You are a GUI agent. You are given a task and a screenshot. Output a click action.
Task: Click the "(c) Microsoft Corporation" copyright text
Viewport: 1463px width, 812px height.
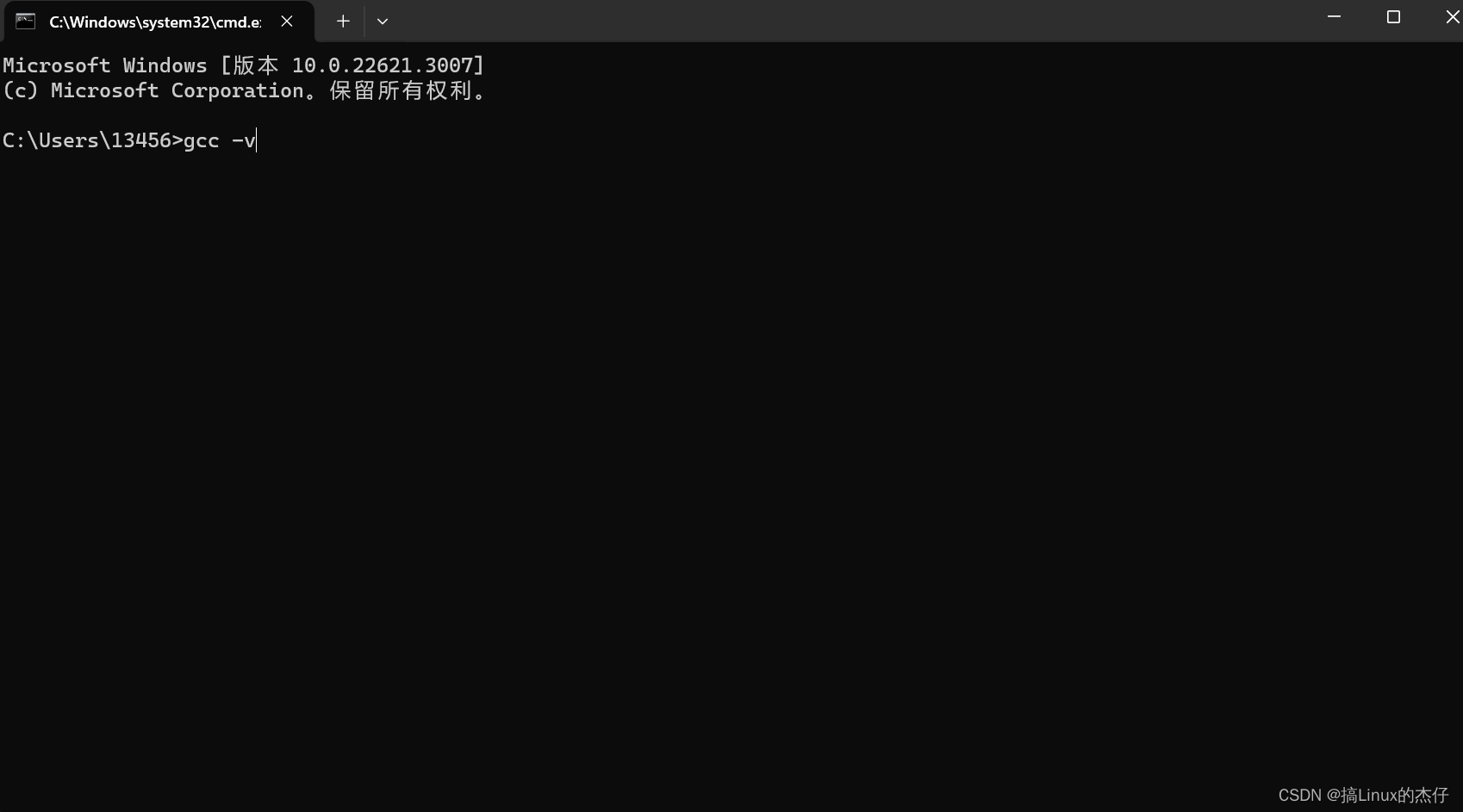[153, 90]
